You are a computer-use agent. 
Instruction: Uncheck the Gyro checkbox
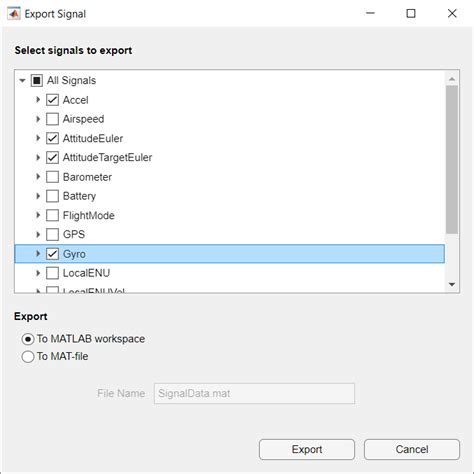(52, 254)
